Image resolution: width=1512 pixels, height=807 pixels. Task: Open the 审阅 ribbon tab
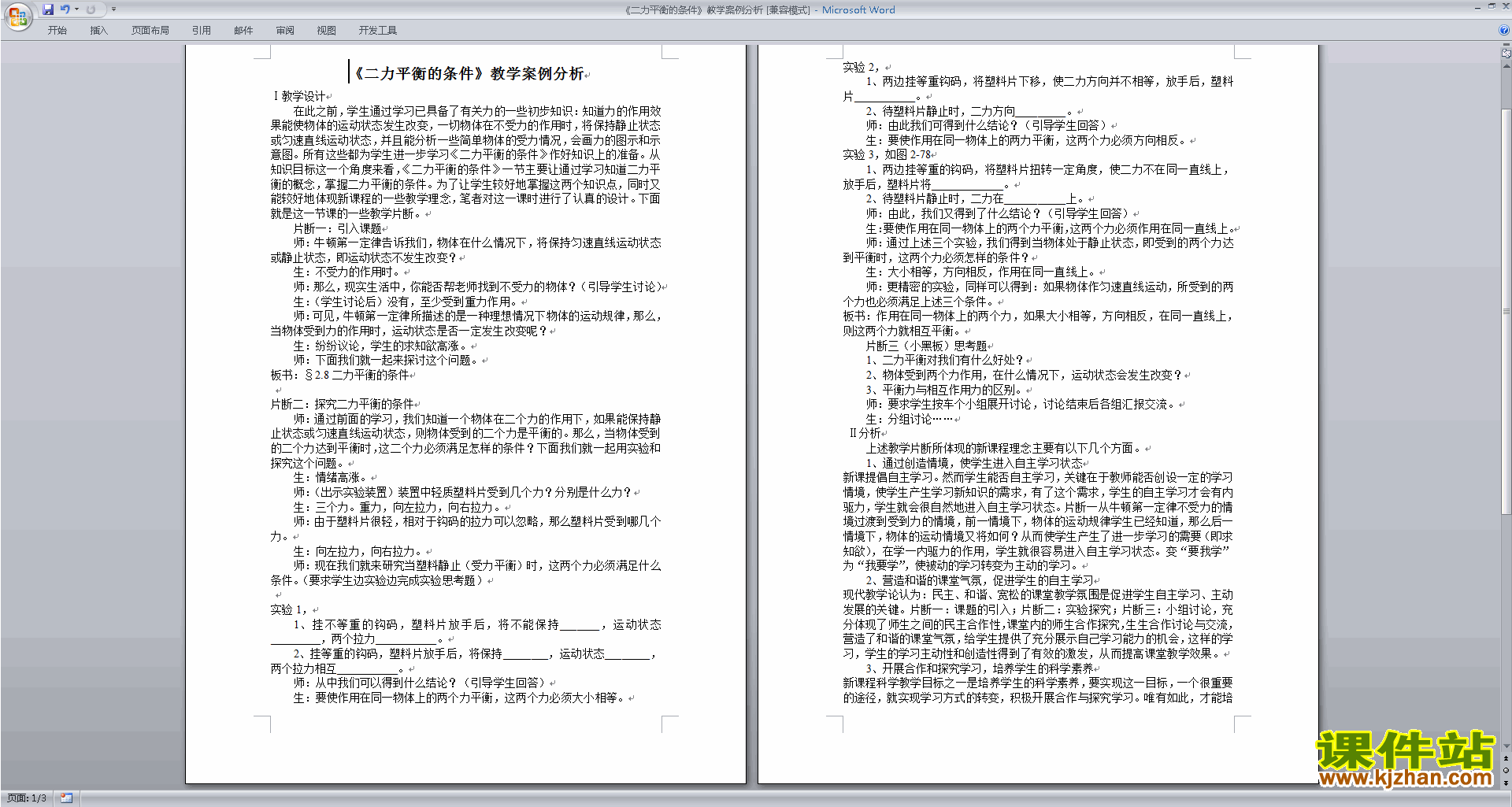click(x=285, y=31)
